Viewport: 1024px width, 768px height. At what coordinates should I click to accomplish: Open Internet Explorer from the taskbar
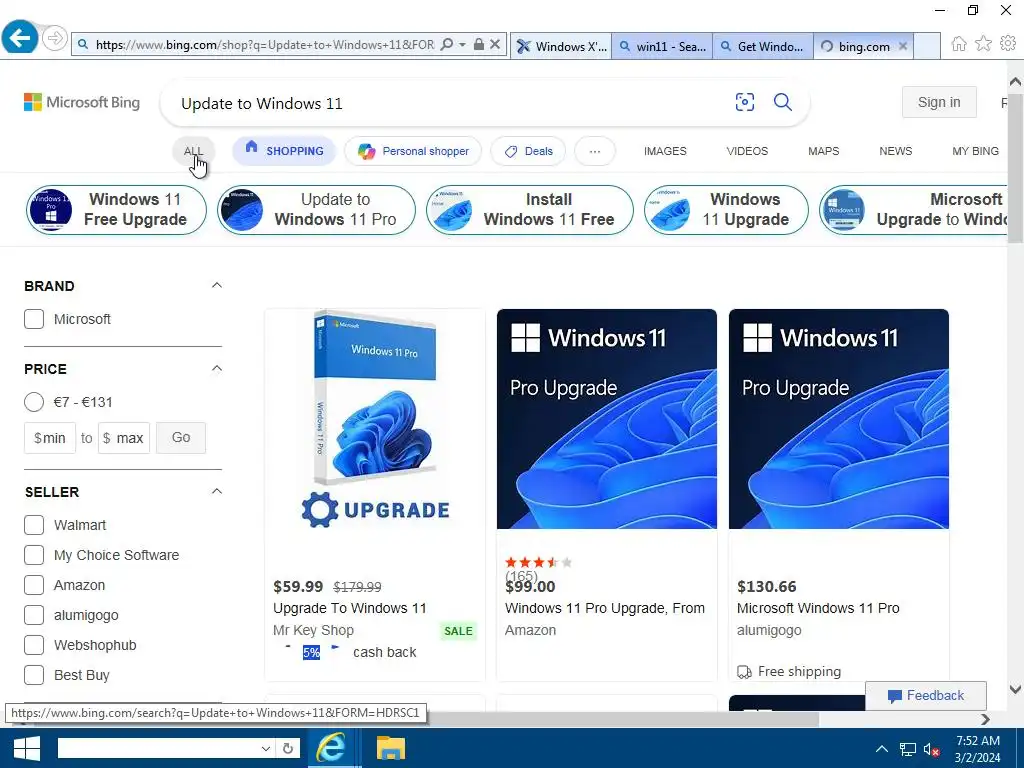(x=331, y=748)
